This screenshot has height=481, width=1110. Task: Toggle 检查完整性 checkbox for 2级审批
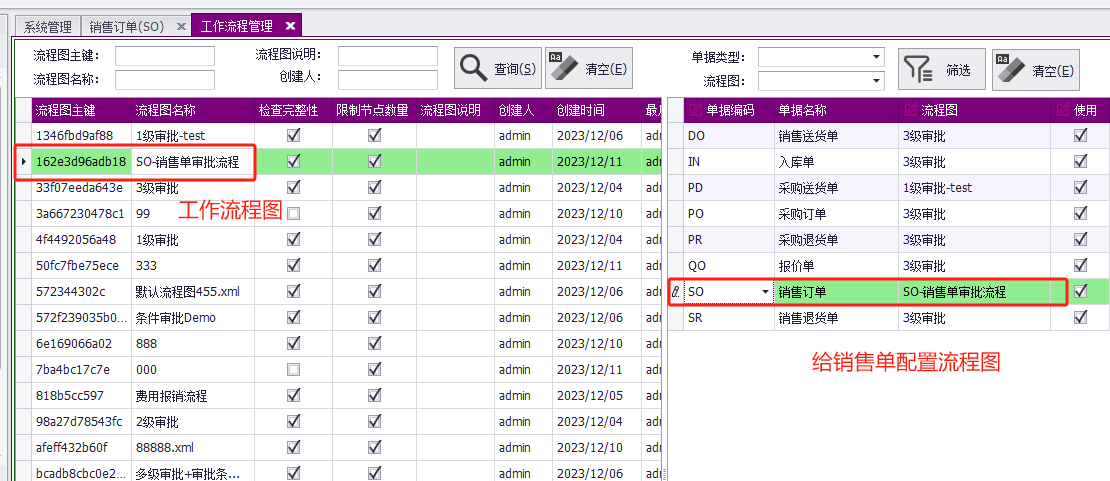tap(293, 421)
